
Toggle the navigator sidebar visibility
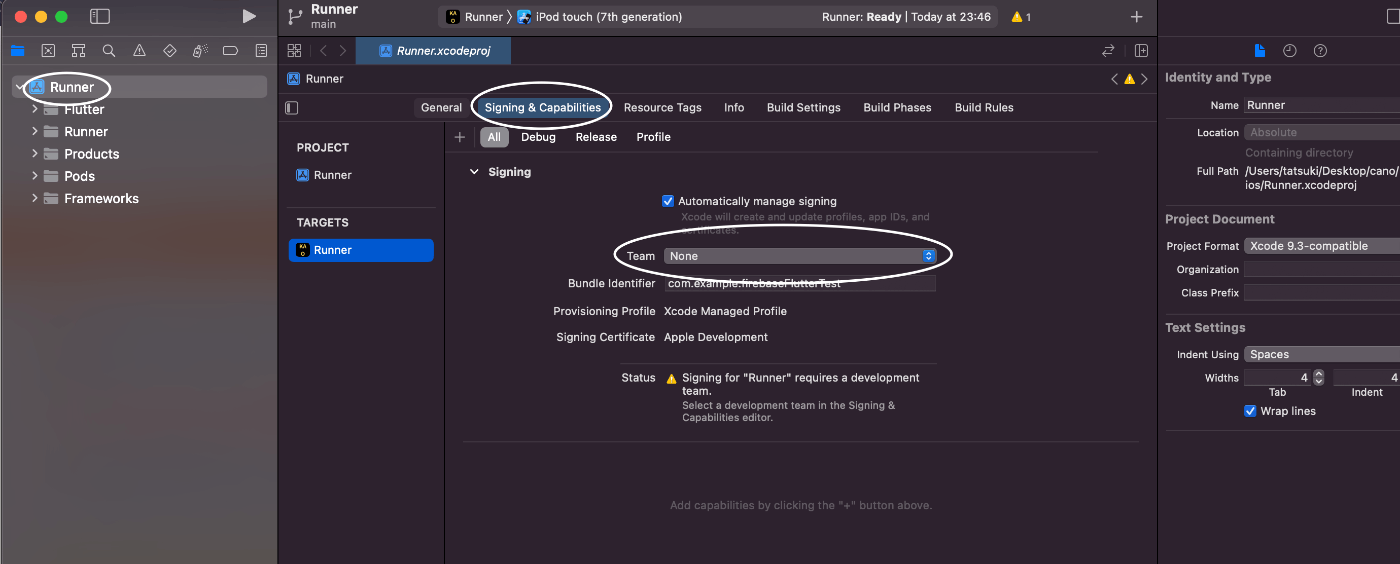coord(100,16)
